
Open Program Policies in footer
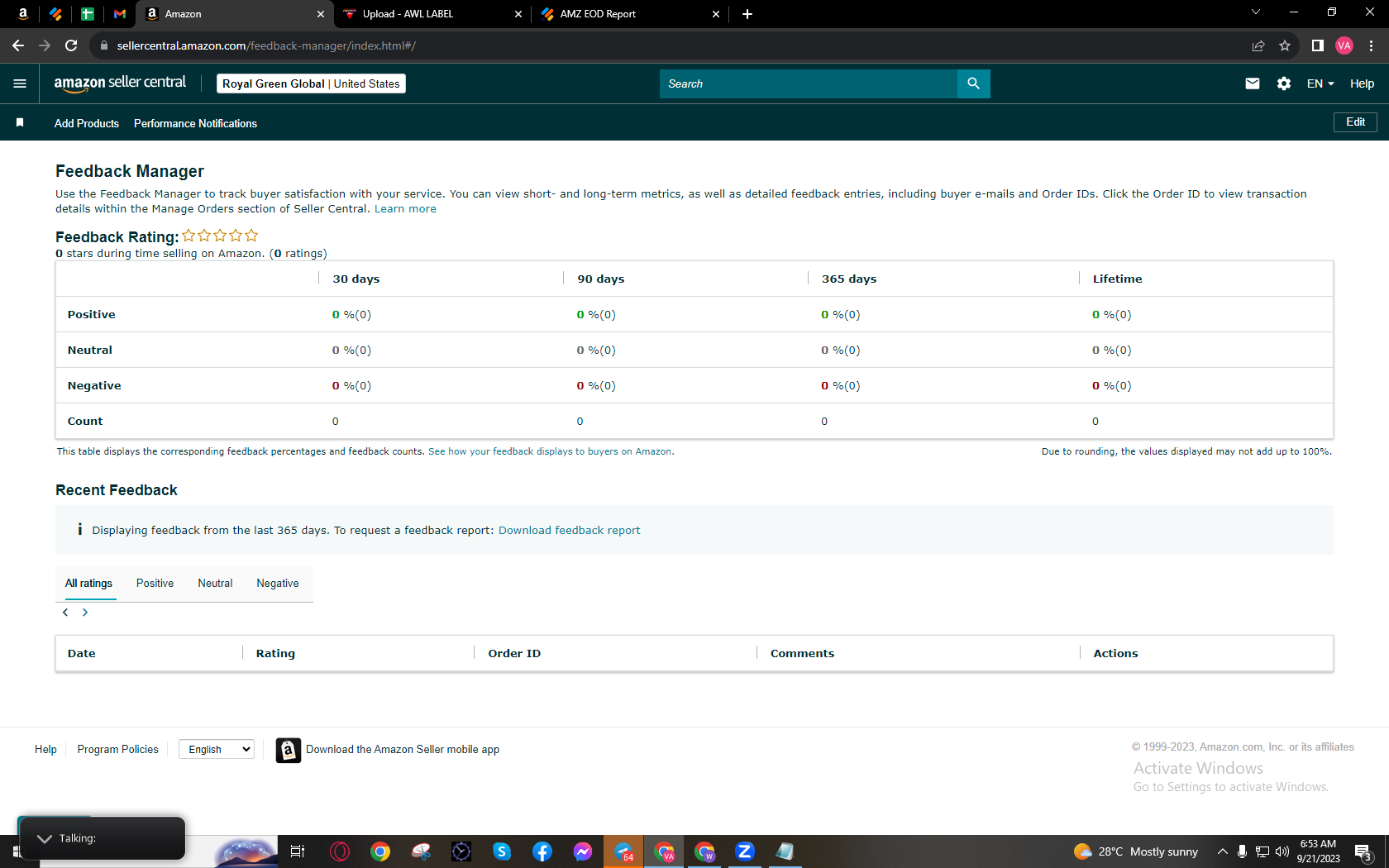pyautogui.click(x=118, y=750)
